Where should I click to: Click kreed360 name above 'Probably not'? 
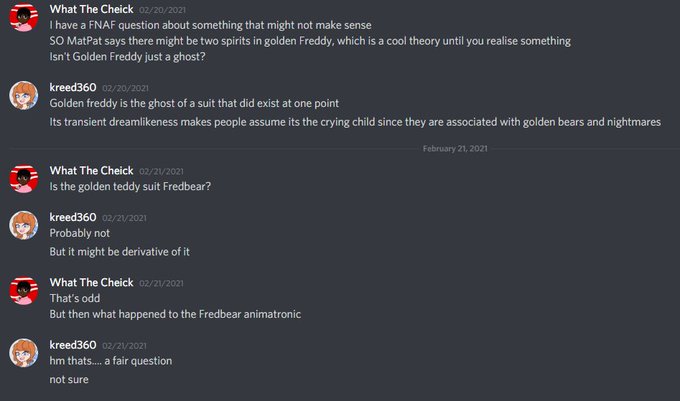coord(73,217)
